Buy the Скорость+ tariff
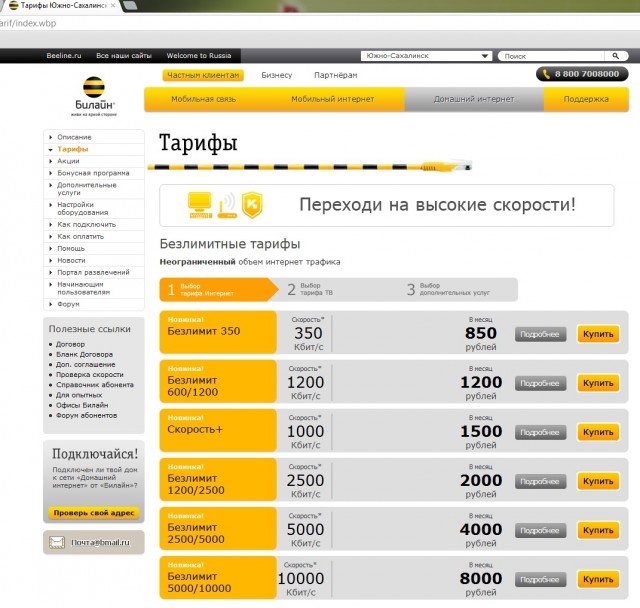 [598, 432]
